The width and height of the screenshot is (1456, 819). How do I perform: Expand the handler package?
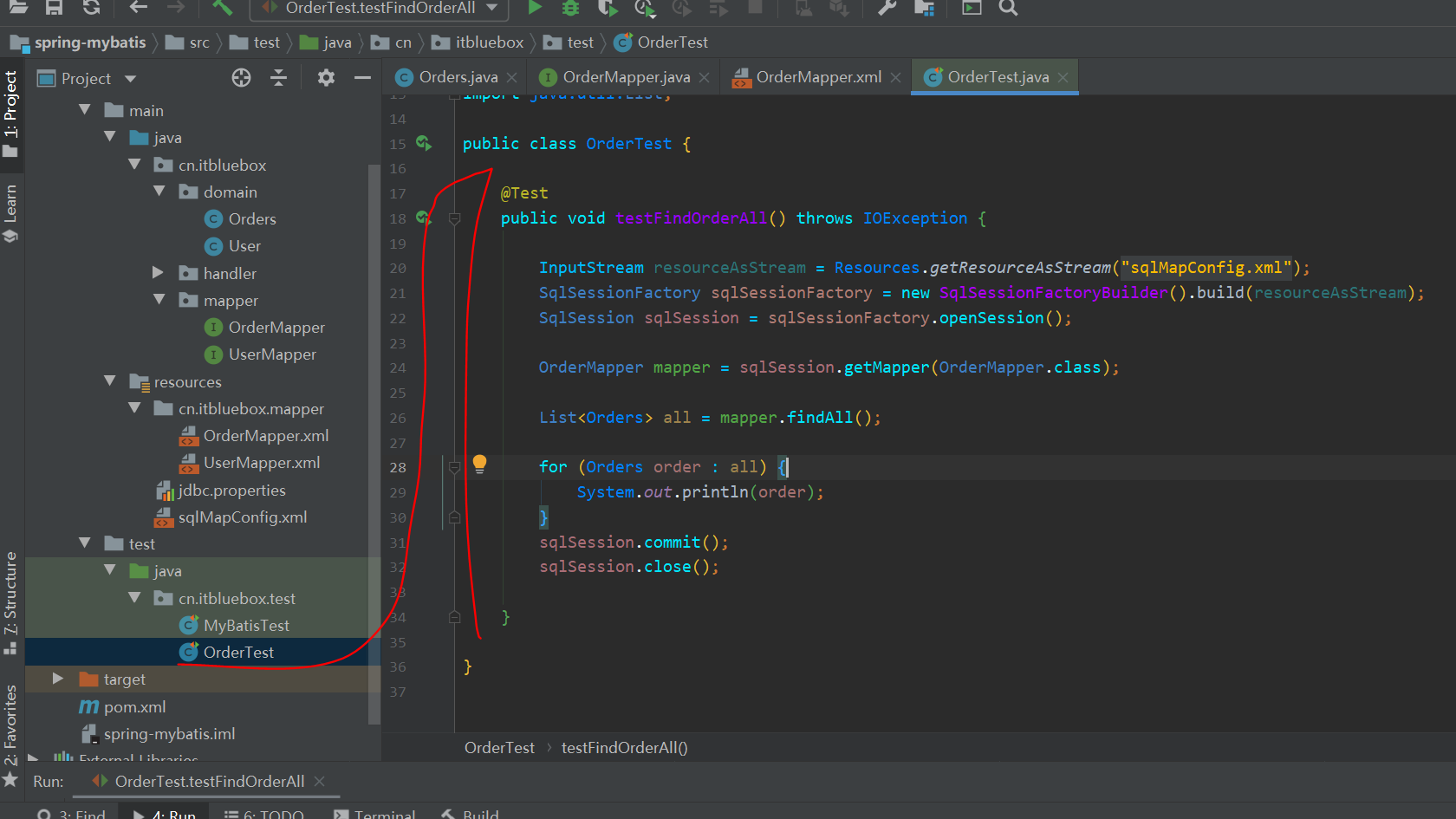pyautogui.click(x=159, y=273)
